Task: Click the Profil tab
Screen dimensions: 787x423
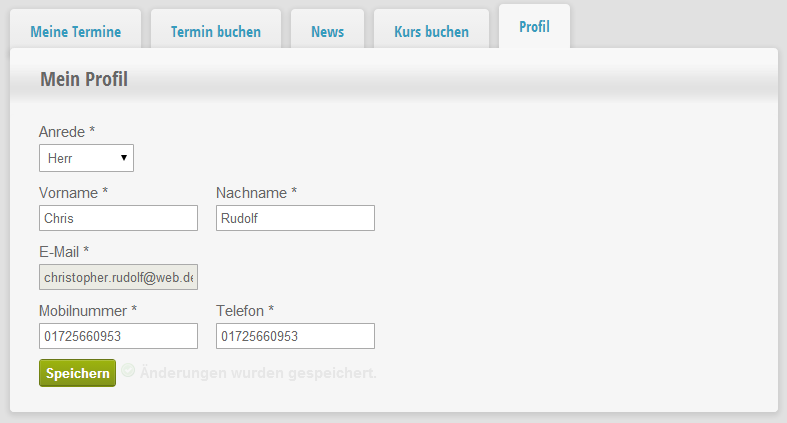Action: (x=534, y=27)
